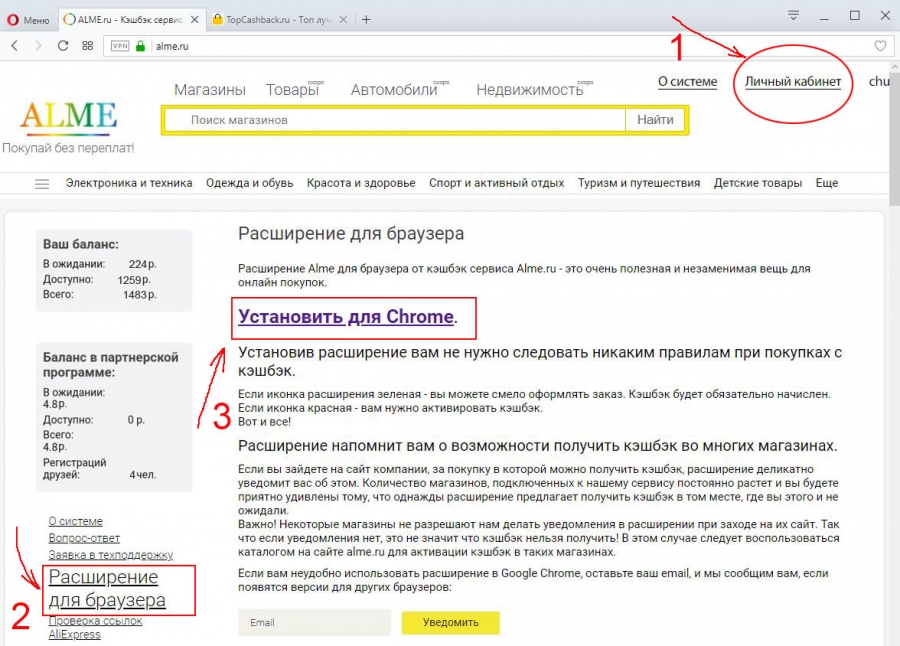
Task: Open Заявка в техподдержку link
Action: pos(111,555)
